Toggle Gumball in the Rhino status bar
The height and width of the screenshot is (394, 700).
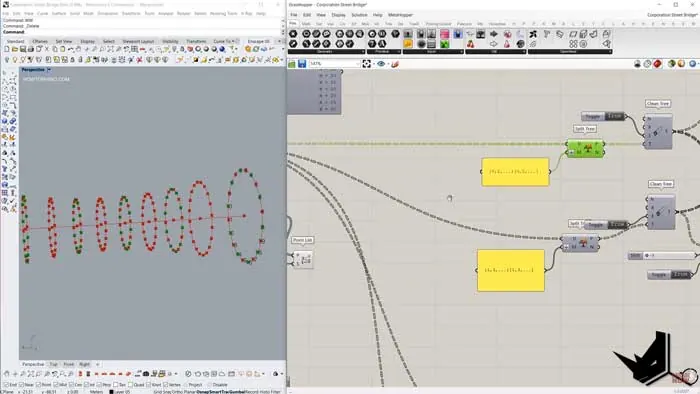(237, 392)
